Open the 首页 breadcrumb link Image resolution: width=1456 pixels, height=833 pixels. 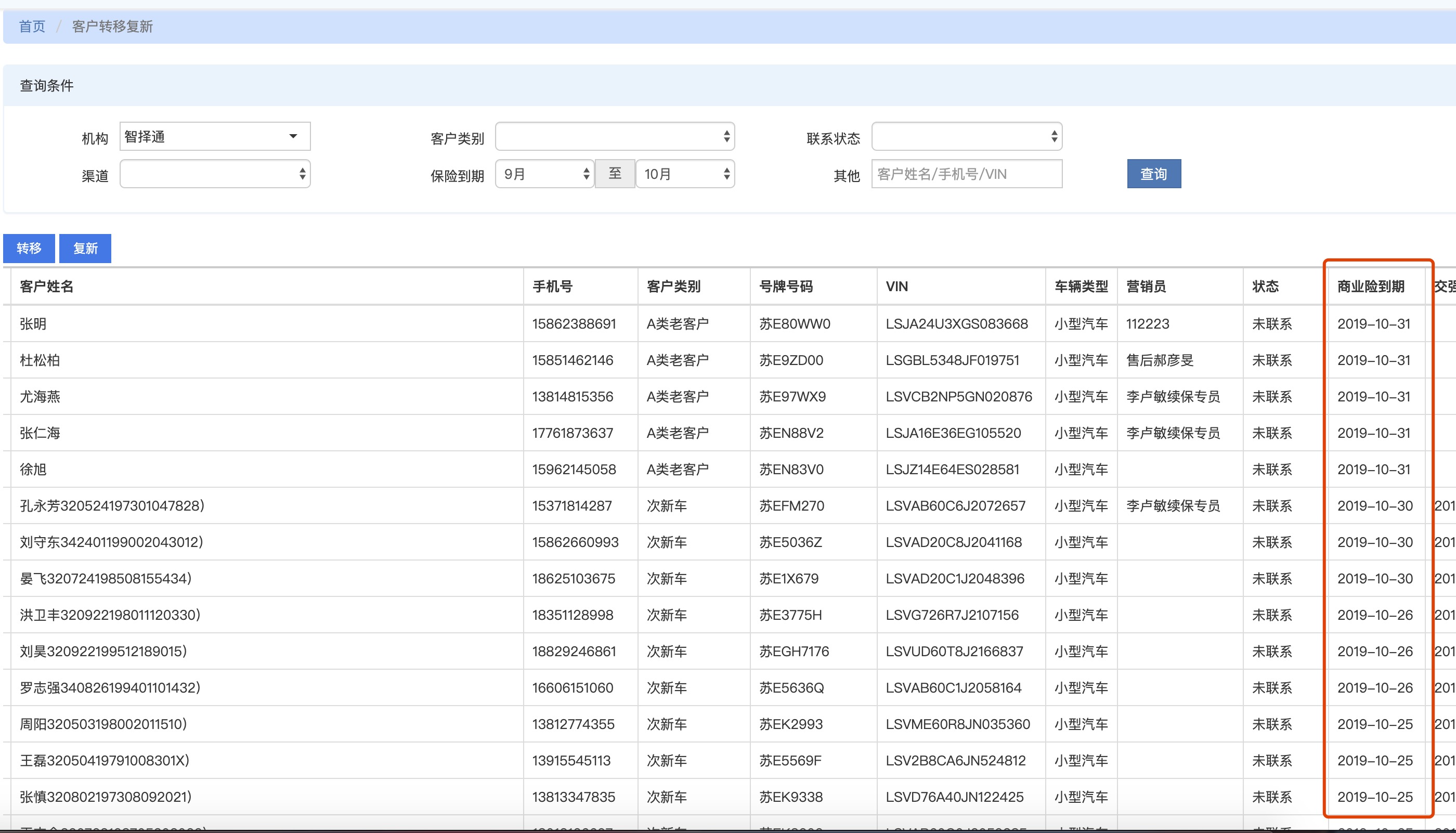[32, 27]
